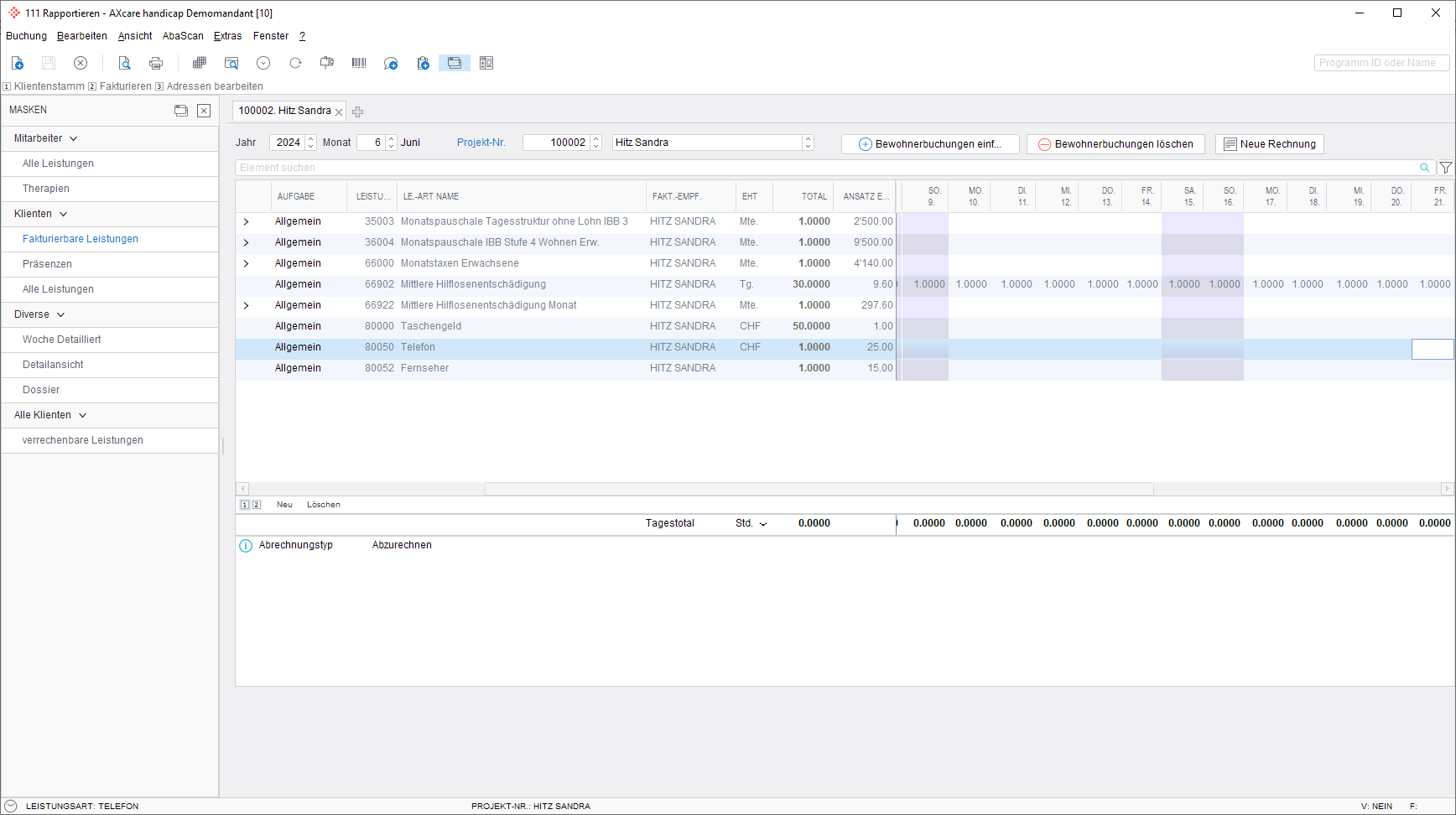Click the barcode AbaScan icon

tap(359, 63)
